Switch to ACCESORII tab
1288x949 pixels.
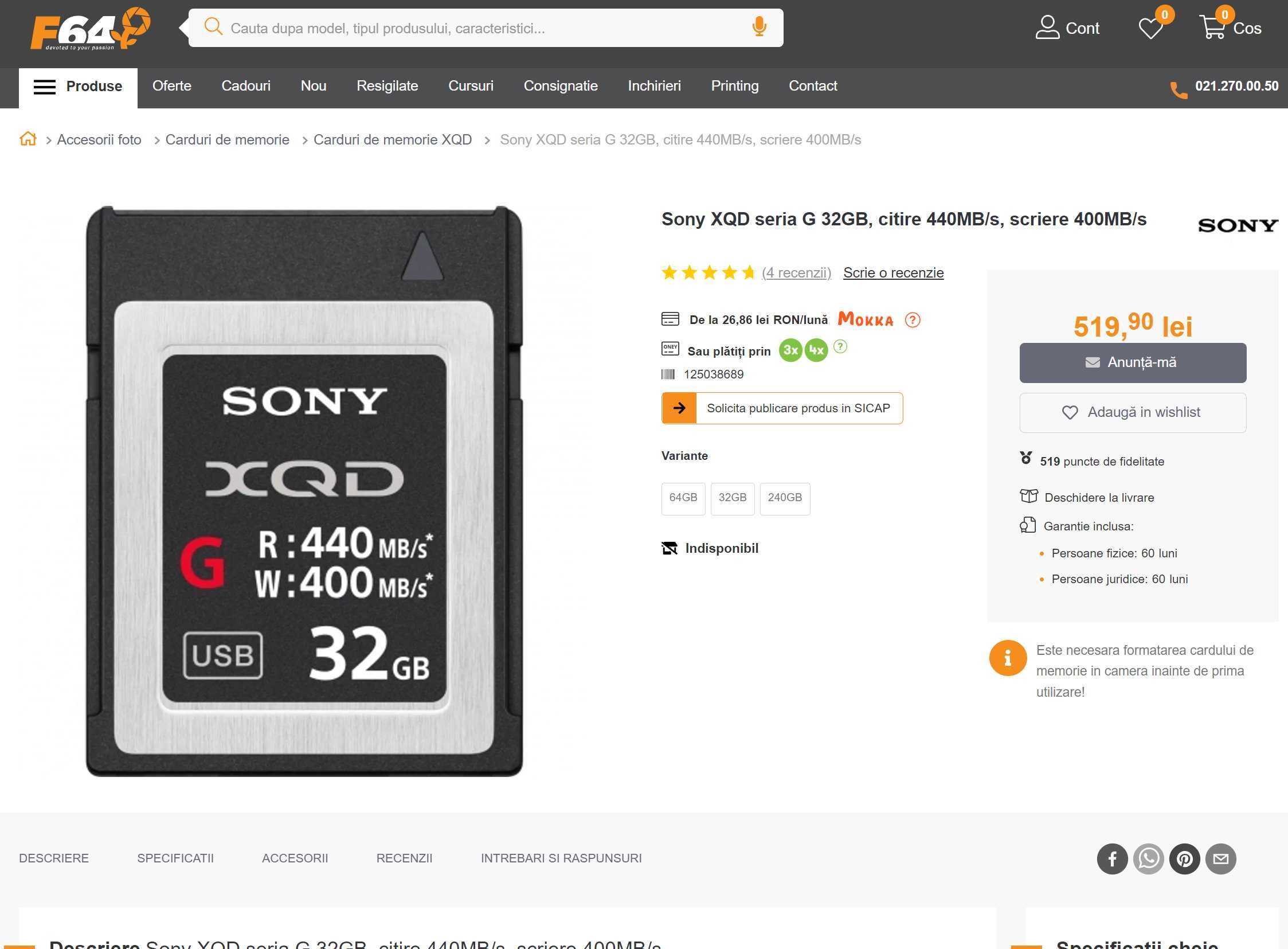295,858
